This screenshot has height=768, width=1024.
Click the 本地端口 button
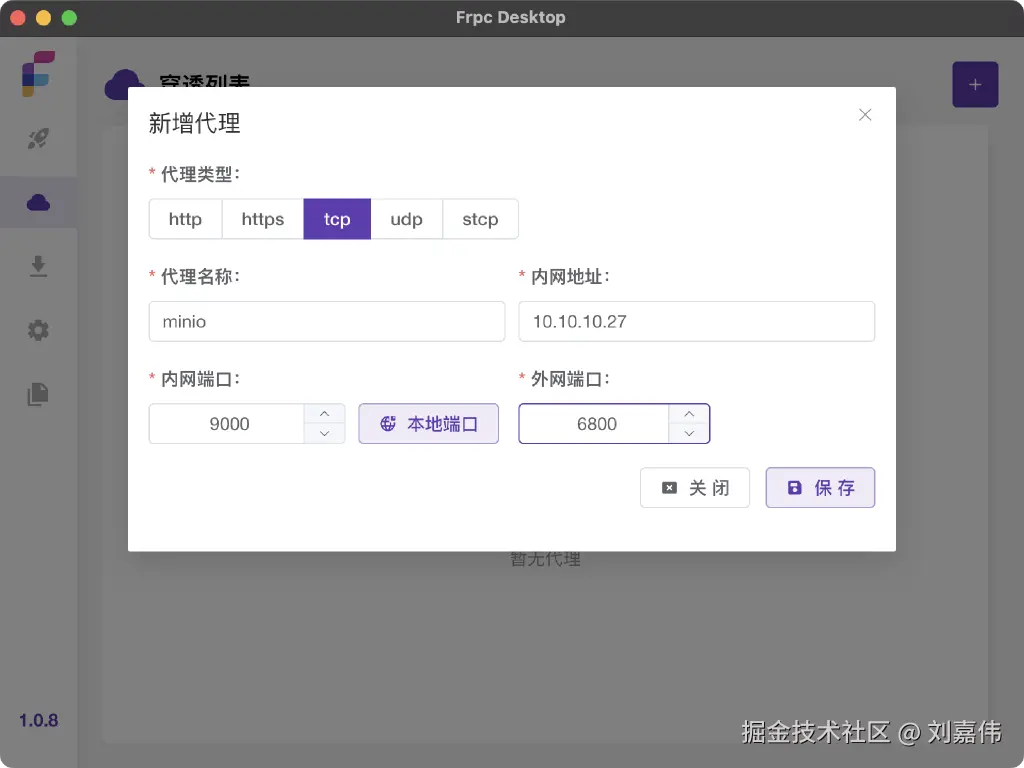(428, 424)
